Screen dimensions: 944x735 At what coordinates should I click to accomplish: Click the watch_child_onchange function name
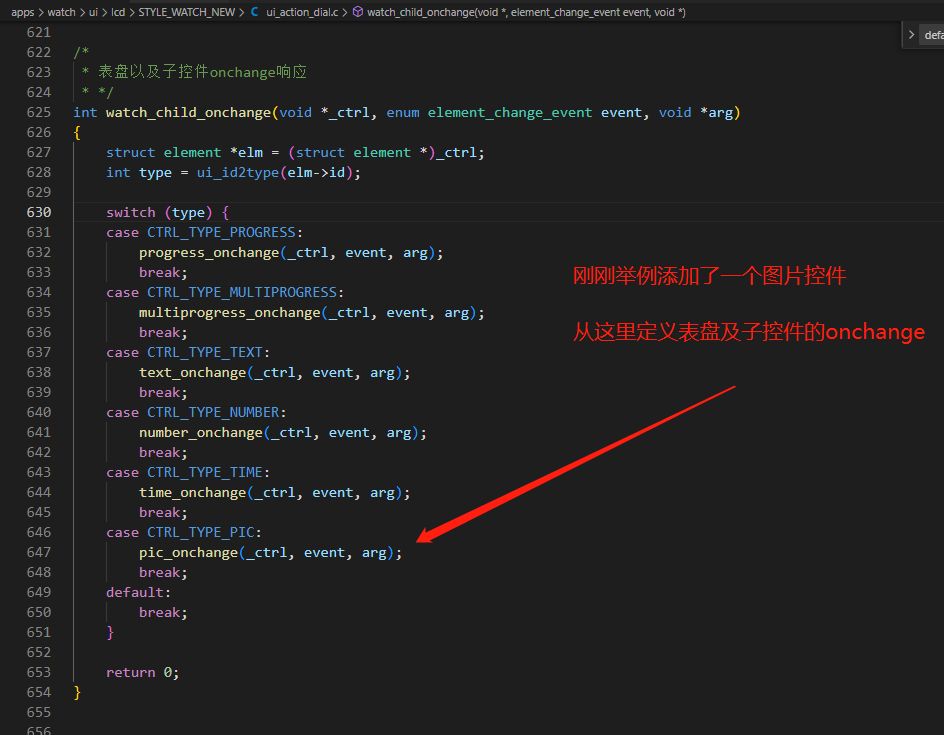click(x=188, y=113)
